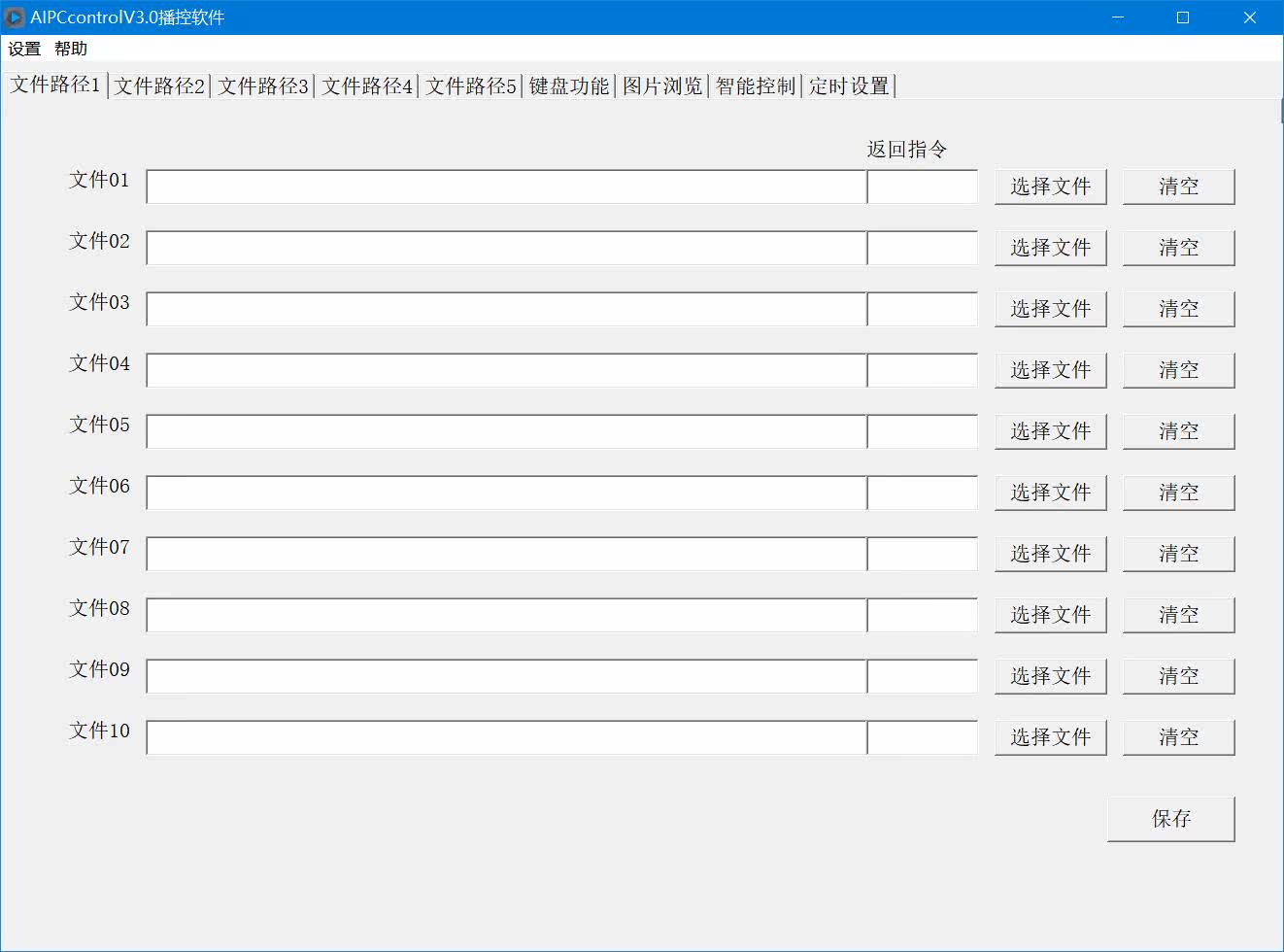Open the 帮助 menu
1284x952 pixels.
(71, 49)
